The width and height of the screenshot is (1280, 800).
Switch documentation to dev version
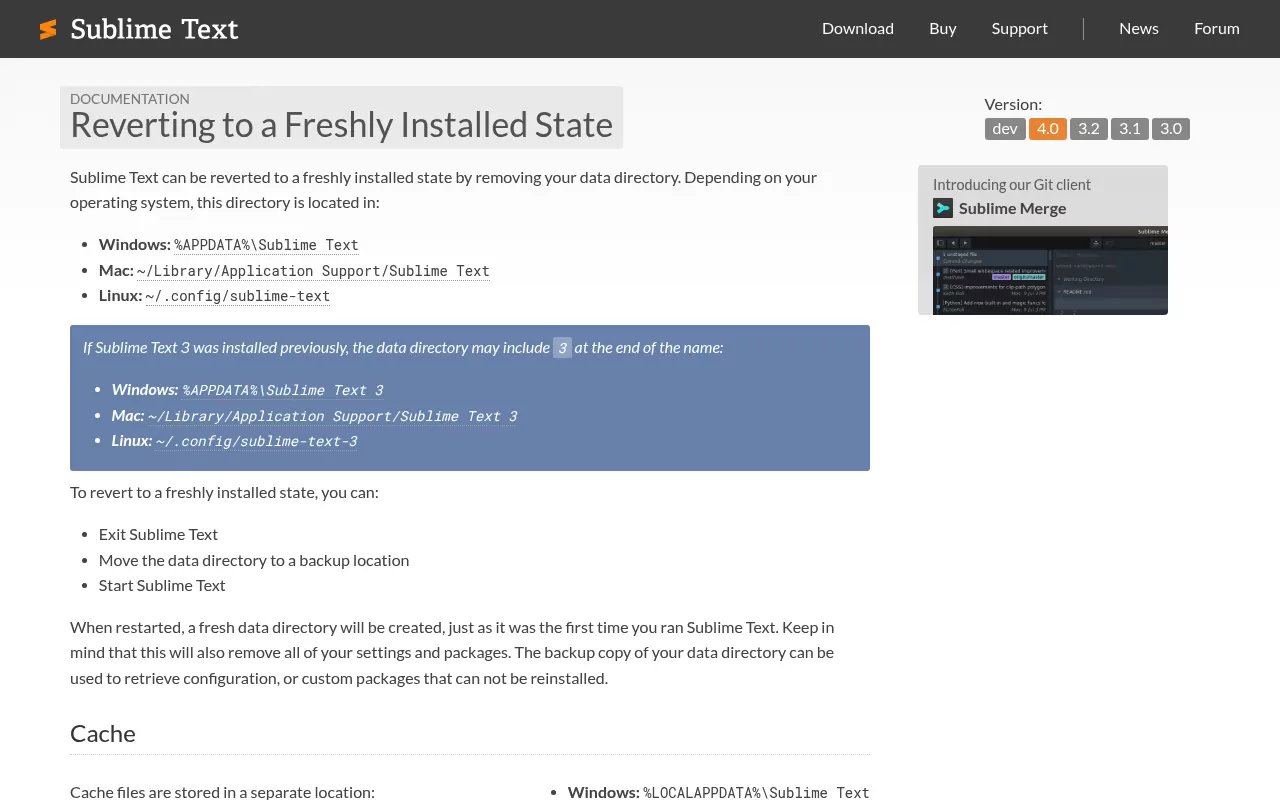pos(1005,129)
